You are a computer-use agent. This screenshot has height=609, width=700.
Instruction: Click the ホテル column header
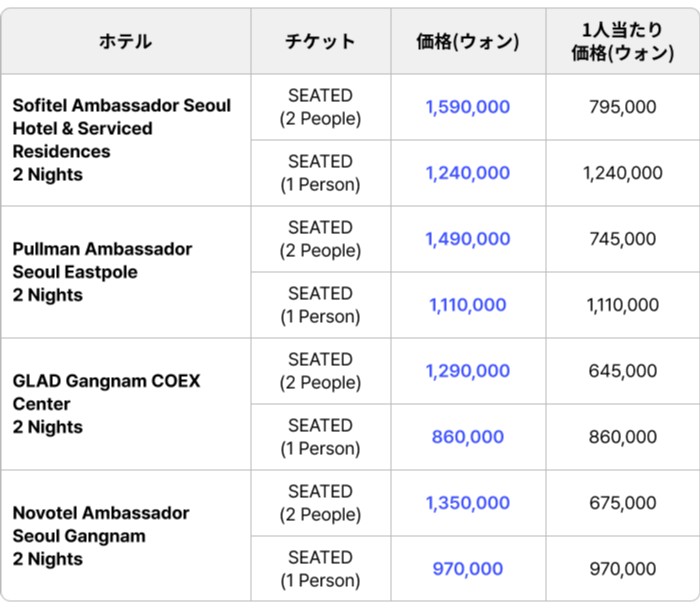[x=125, y=41]
